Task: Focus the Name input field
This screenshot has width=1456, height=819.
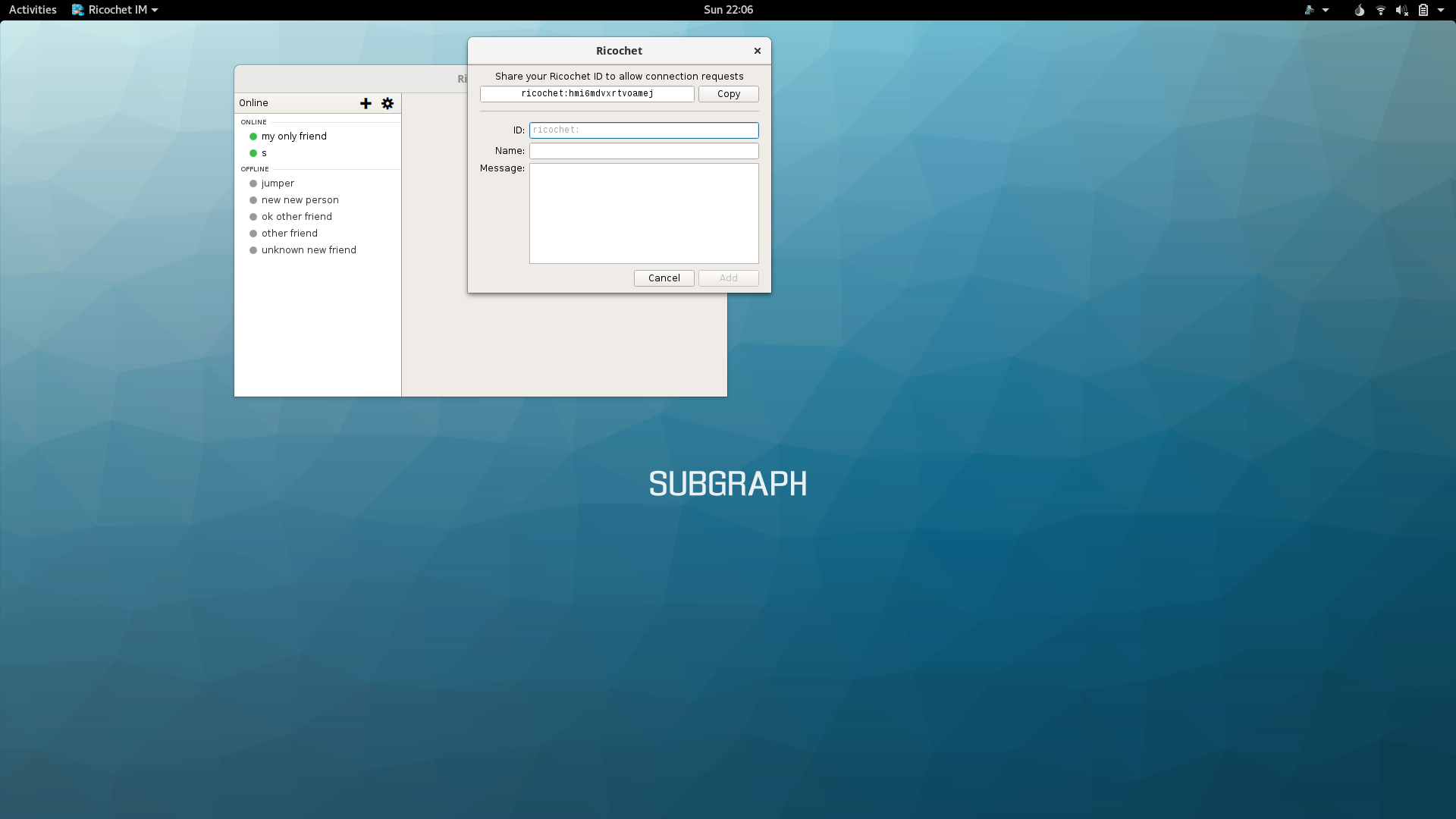Action: 644,151
